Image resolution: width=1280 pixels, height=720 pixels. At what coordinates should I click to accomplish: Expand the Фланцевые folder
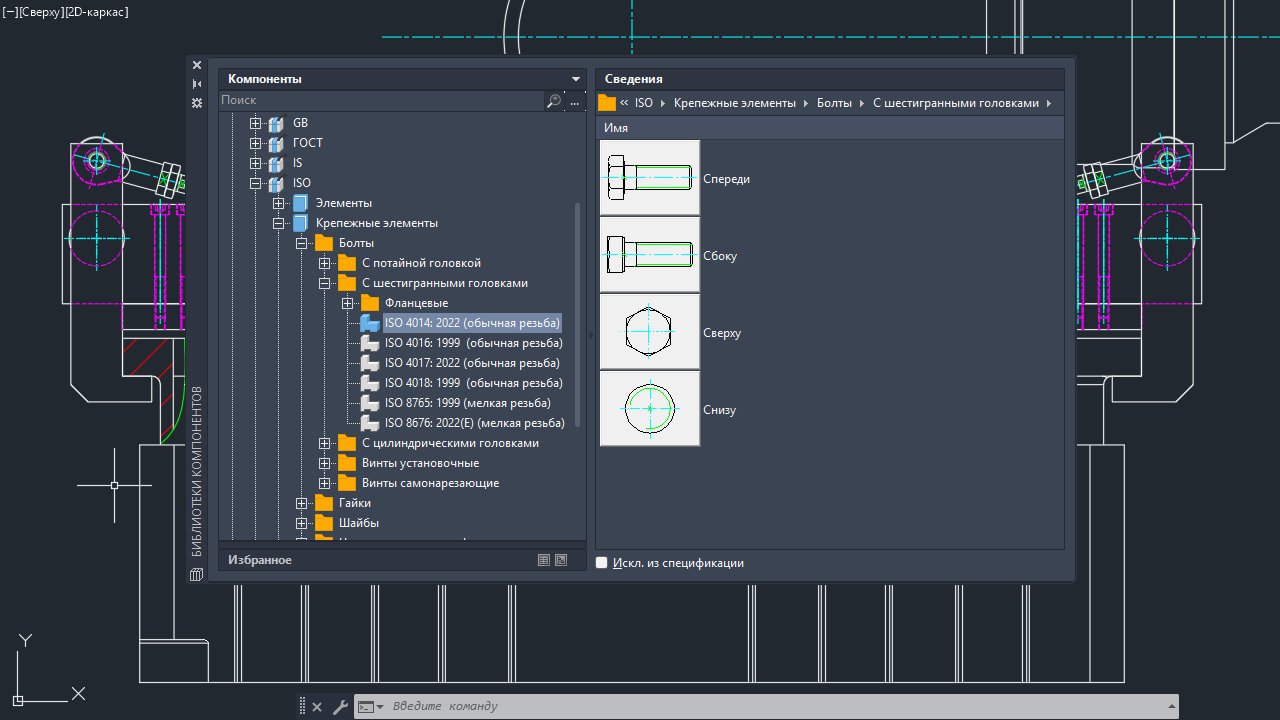click(x=347, y=303)
